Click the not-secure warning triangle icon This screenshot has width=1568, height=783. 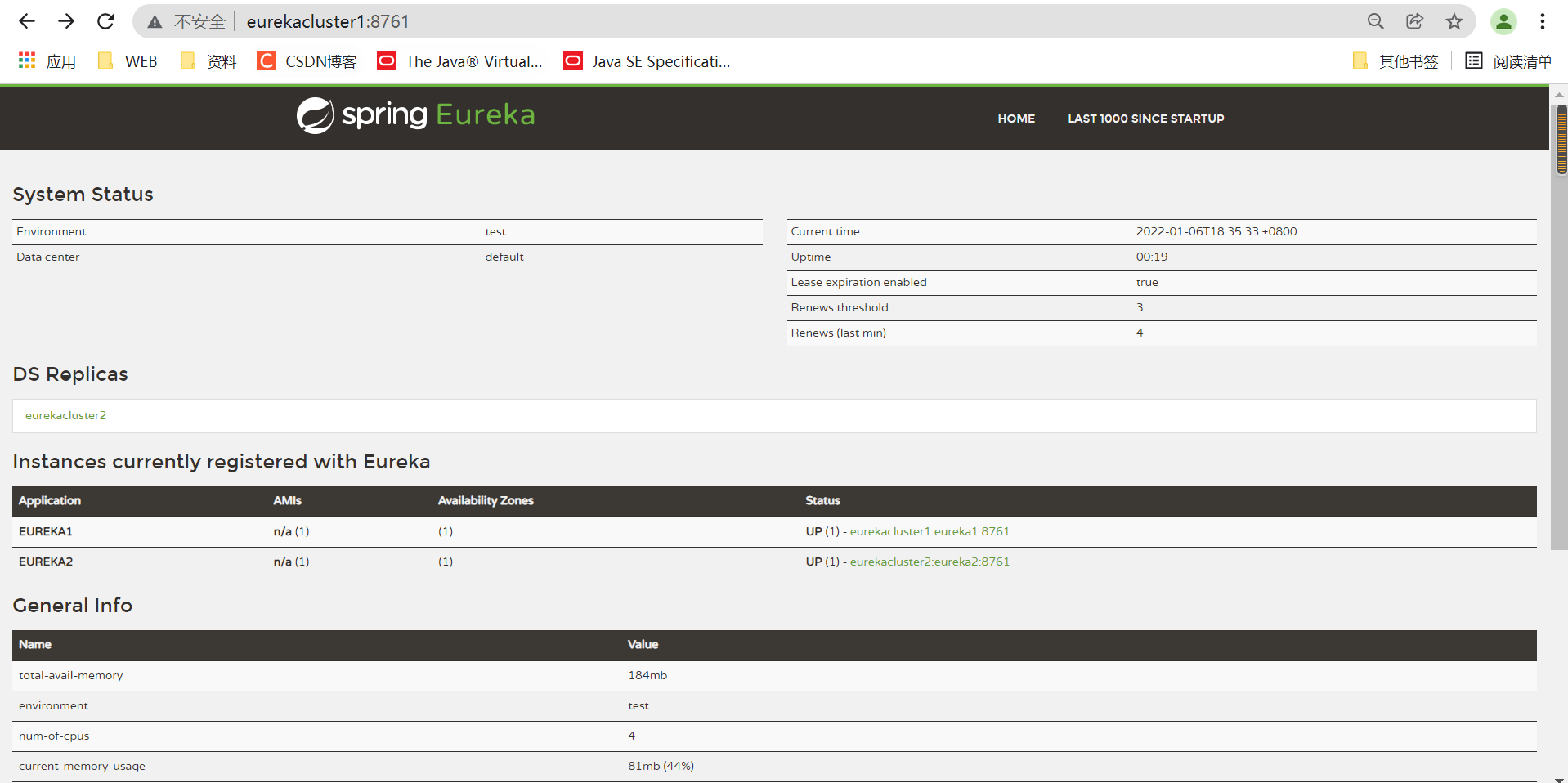(x=155, y=22)
